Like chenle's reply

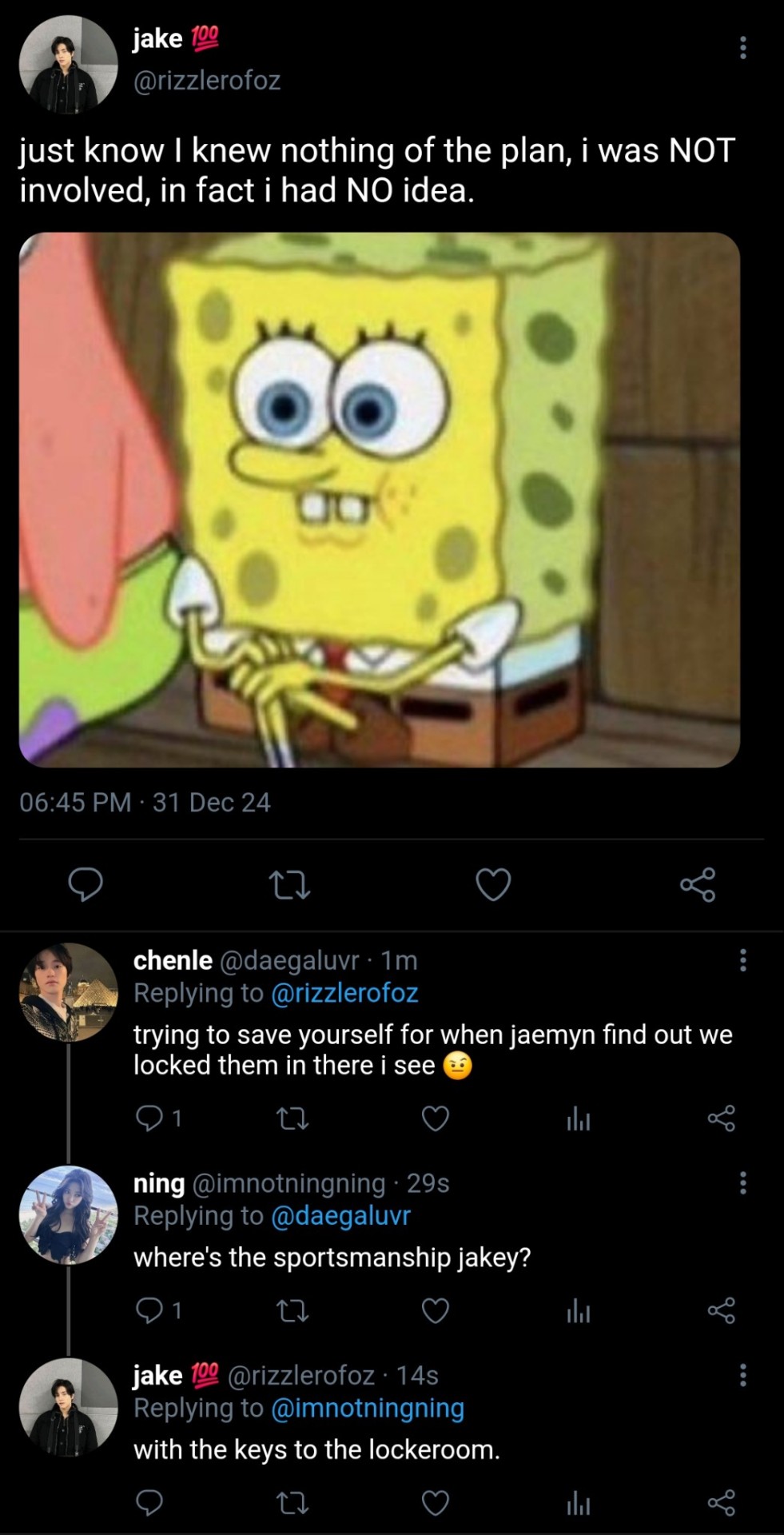point(435,1118)
